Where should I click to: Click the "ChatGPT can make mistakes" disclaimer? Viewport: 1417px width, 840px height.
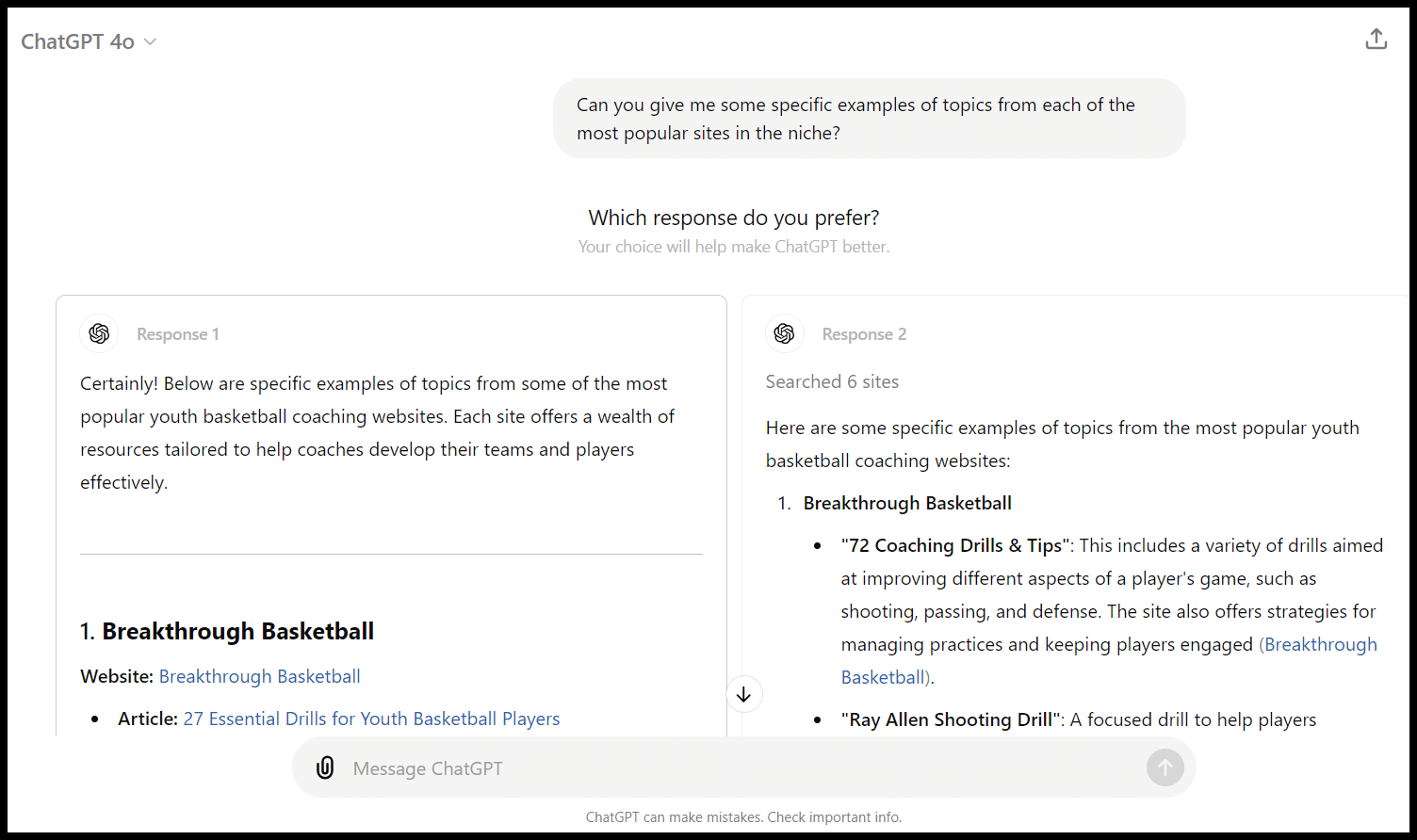(x=743, y=817)
